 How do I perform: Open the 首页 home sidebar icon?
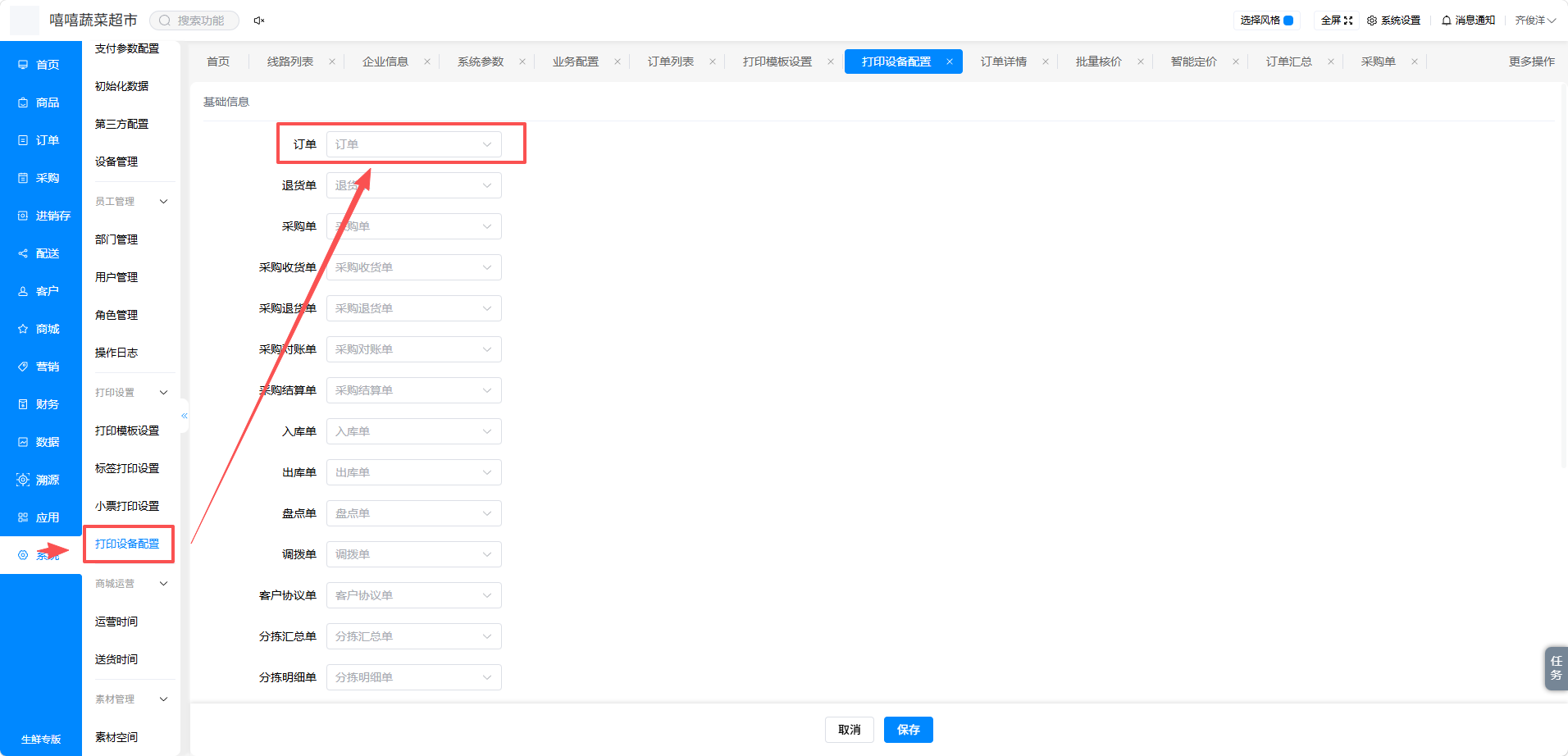[23, 65]
